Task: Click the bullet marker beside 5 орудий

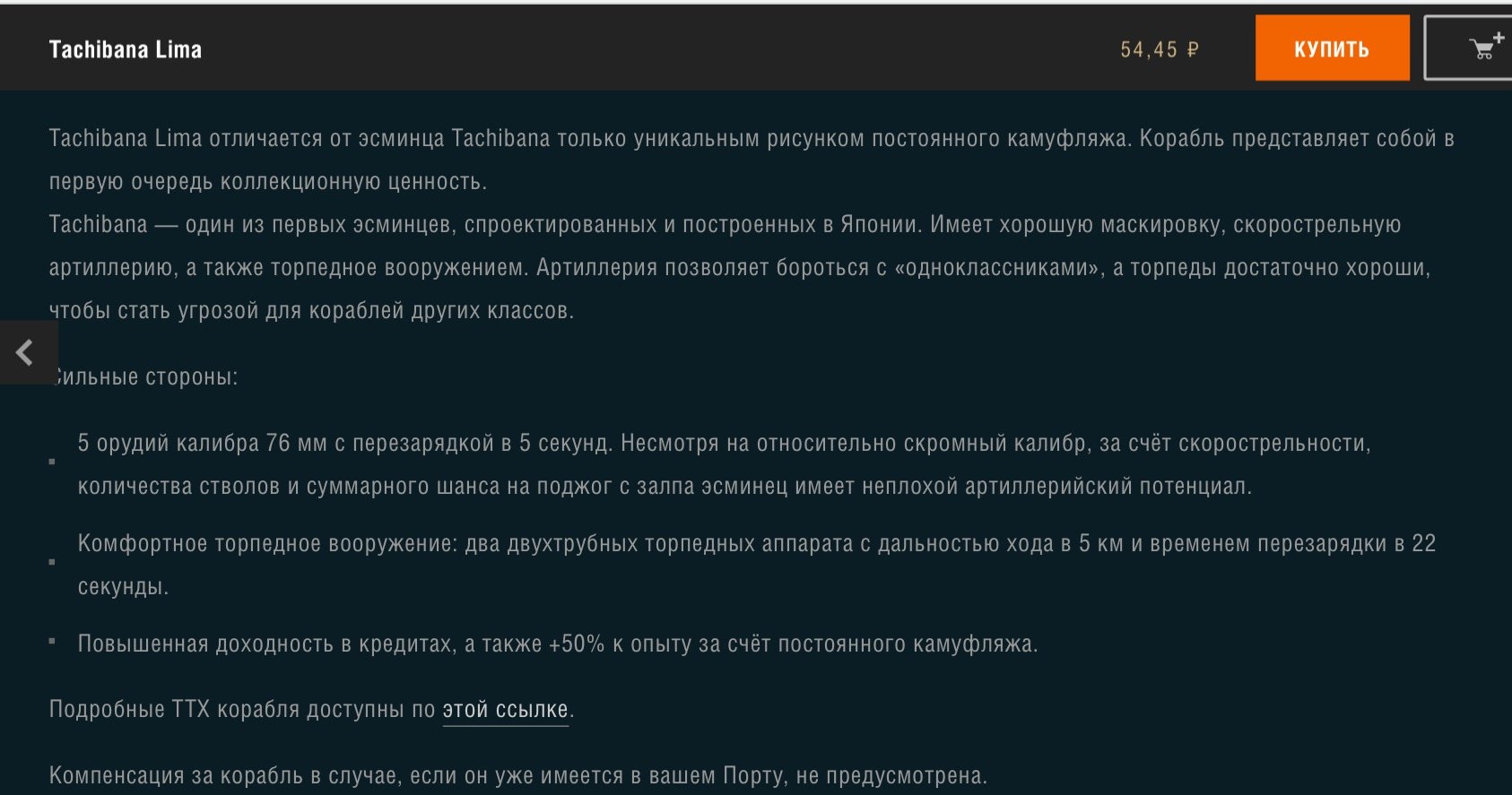Action: (x=52, y=462)
